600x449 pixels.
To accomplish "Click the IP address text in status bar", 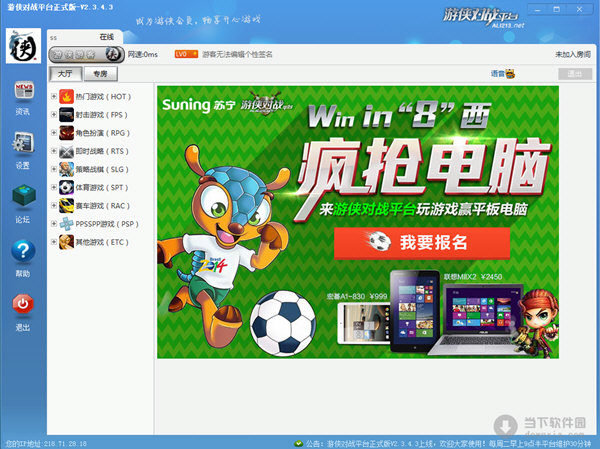I will point(47,444).
